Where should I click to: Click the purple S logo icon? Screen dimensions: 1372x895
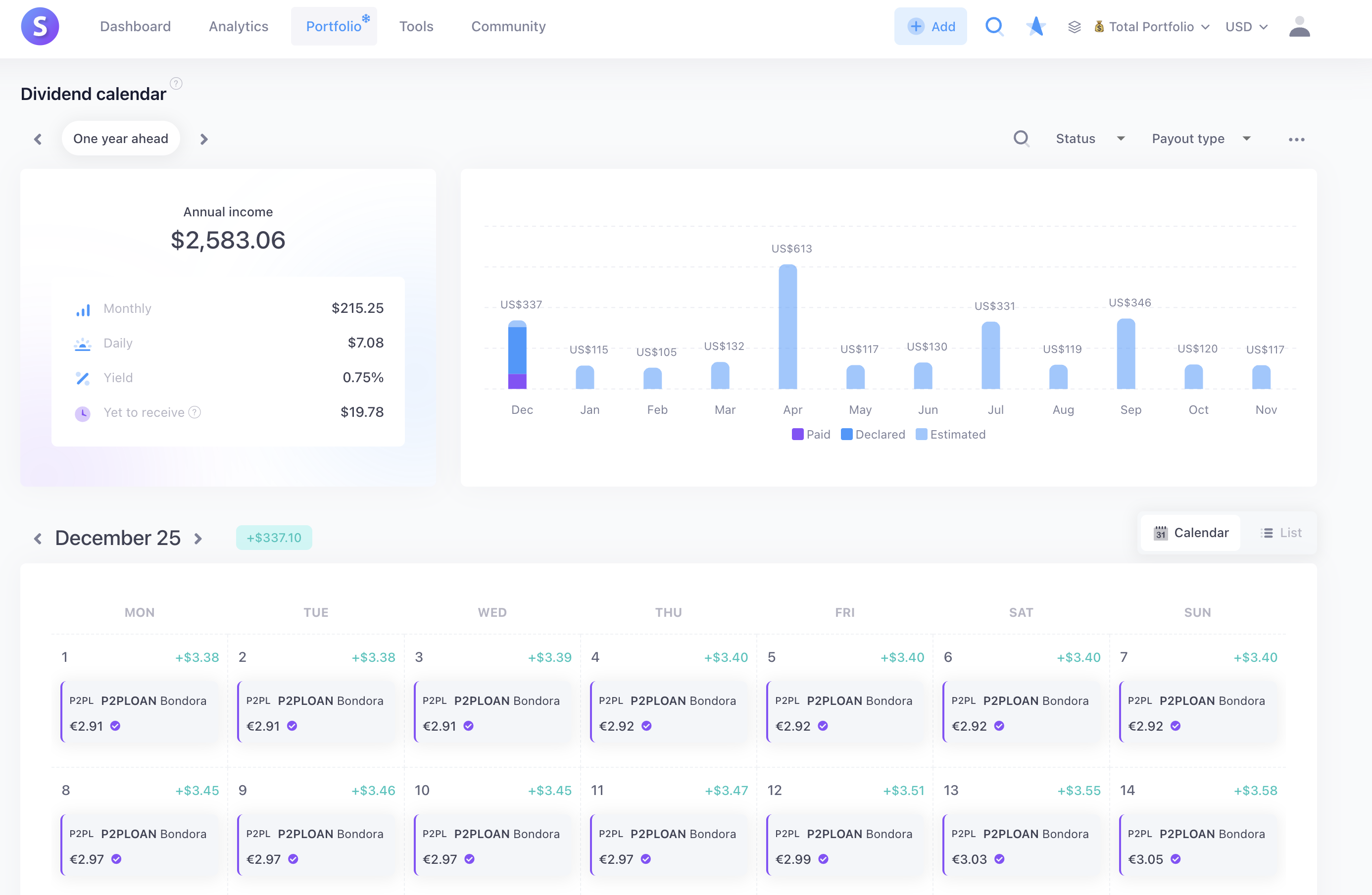pyautogui.click(x=40, y=27)
